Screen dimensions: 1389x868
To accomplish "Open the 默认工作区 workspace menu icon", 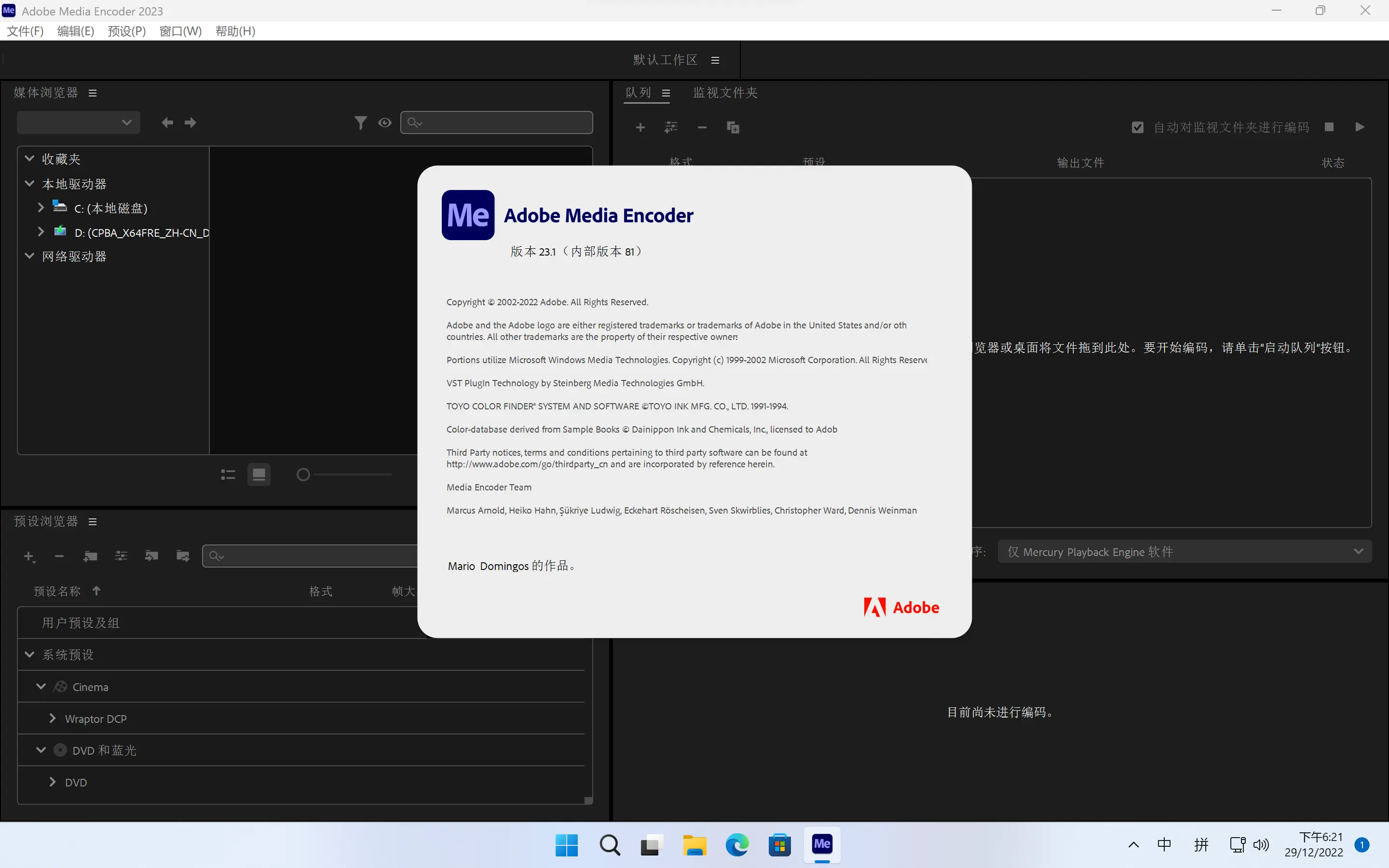I will [715, 60].
